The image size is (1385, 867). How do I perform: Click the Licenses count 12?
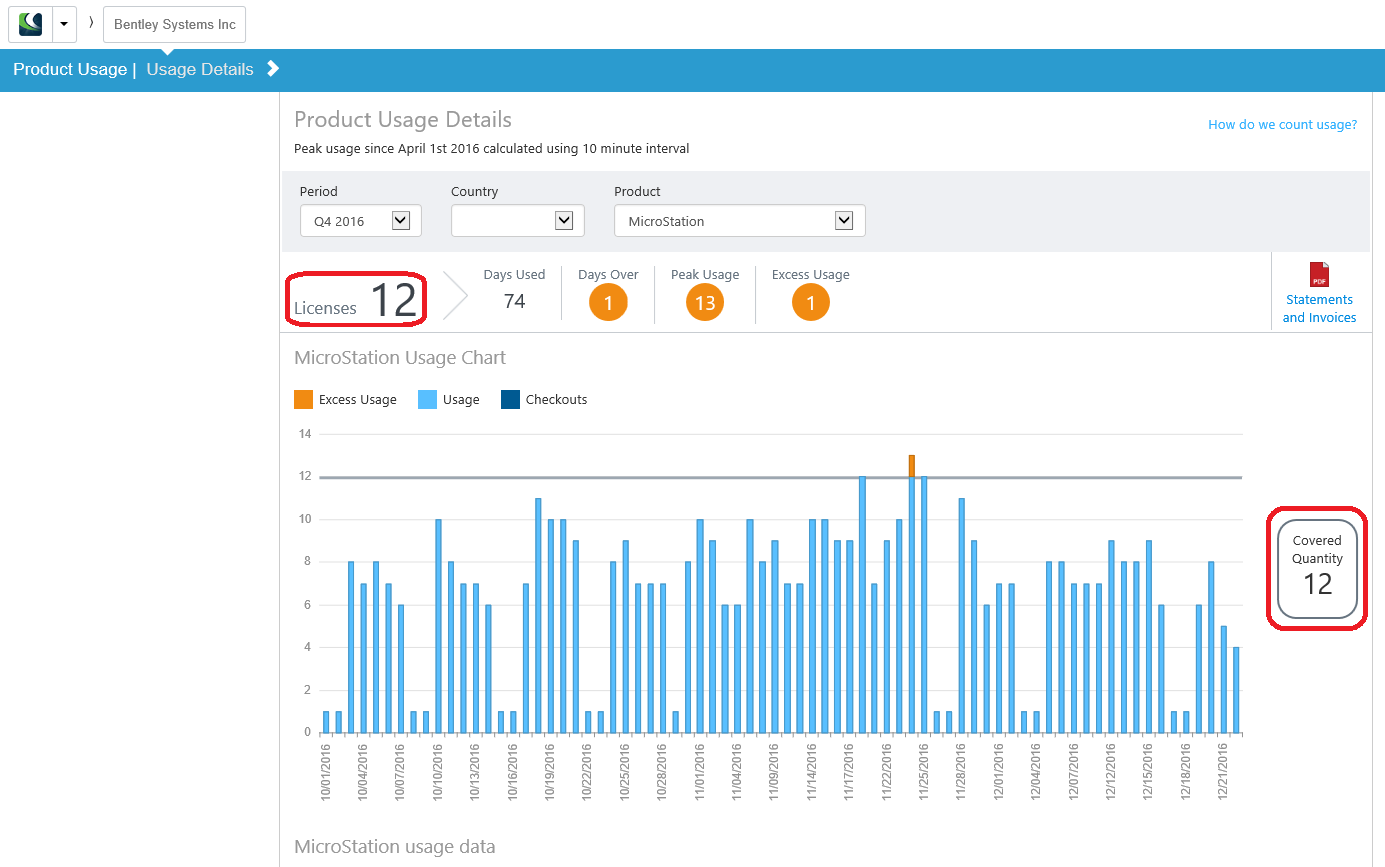point(394,301)
